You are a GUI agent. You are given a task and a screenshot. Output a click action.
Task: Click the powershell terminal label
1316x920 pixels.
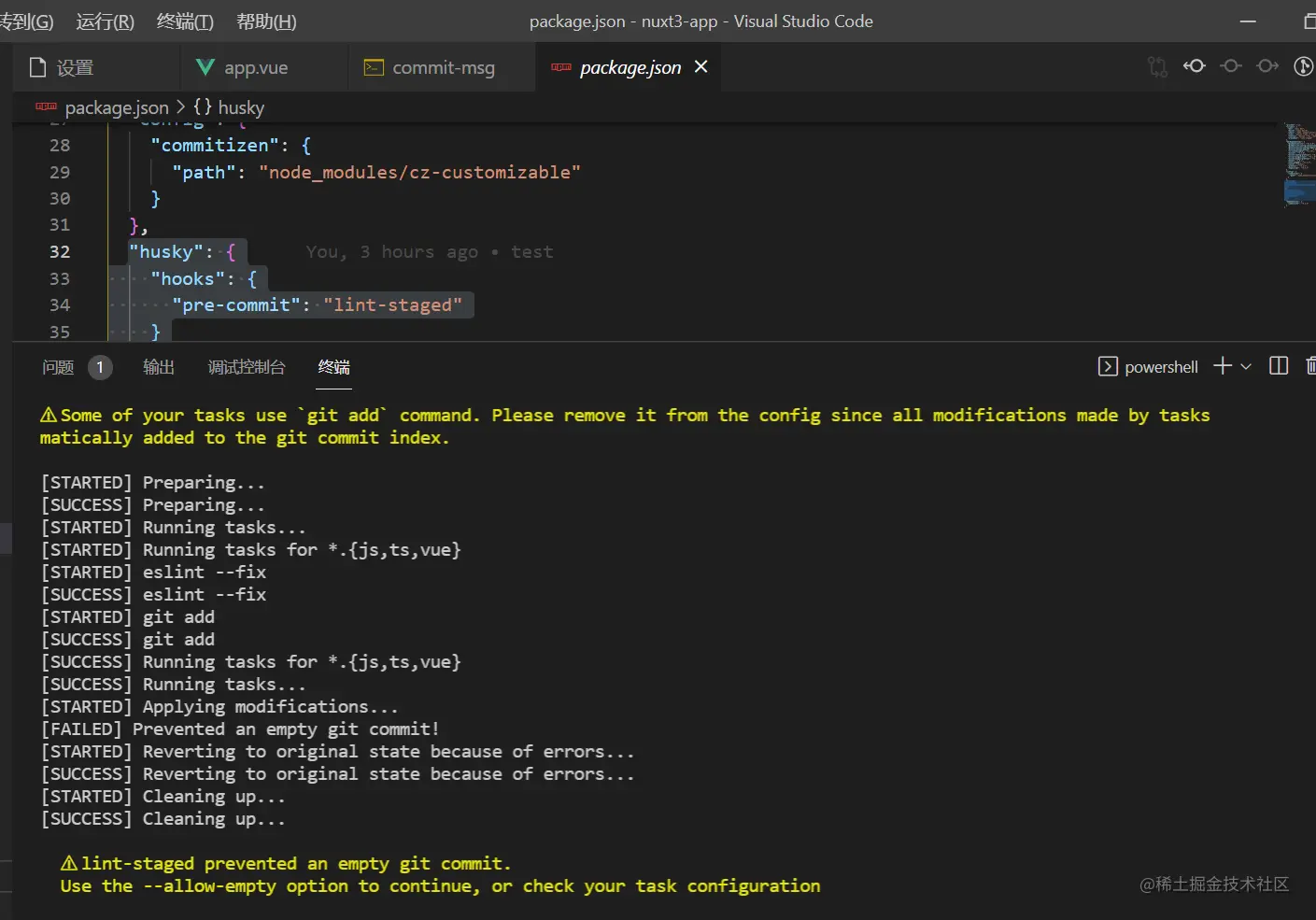pos(1160,367)
